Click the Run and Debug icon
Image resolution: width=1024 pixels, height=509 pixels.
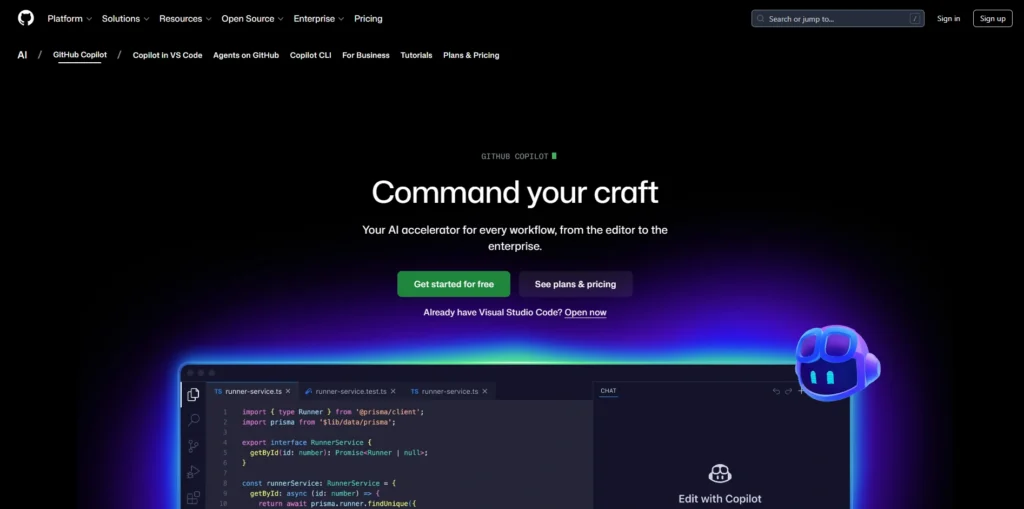193,472
